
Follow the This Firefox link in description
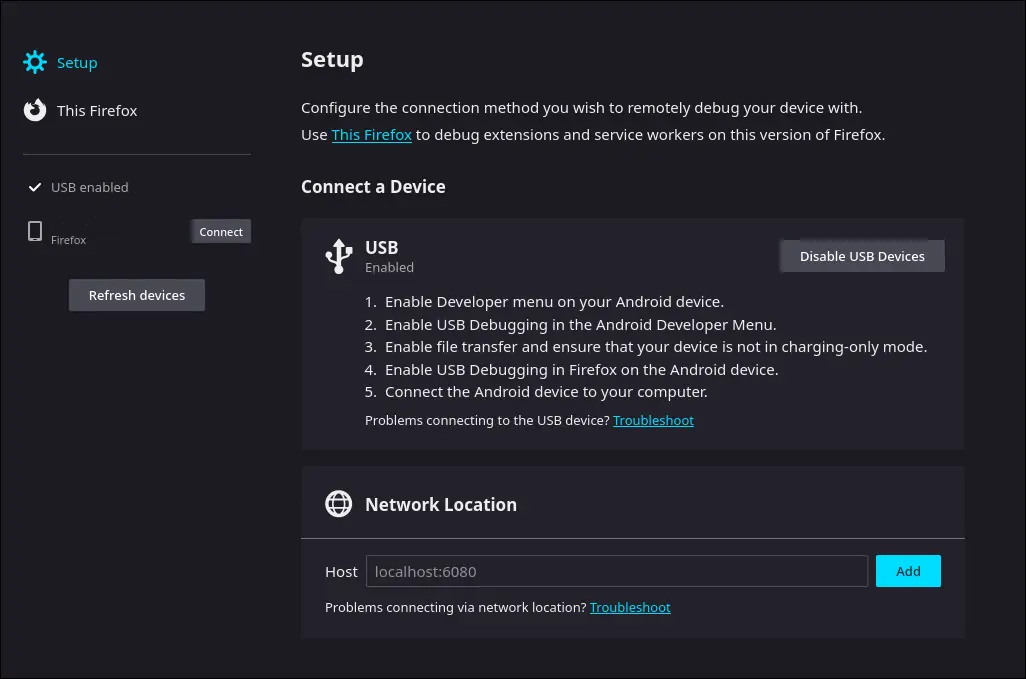point(371,135)
